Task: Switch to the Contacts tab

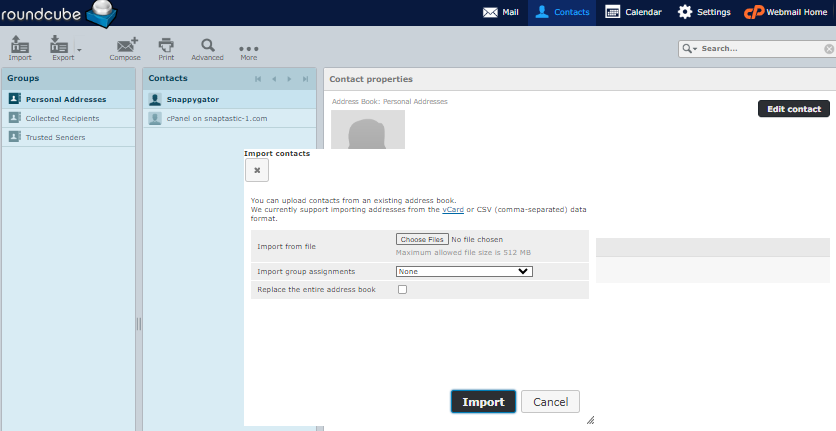Action: click(x=562, y=12)
